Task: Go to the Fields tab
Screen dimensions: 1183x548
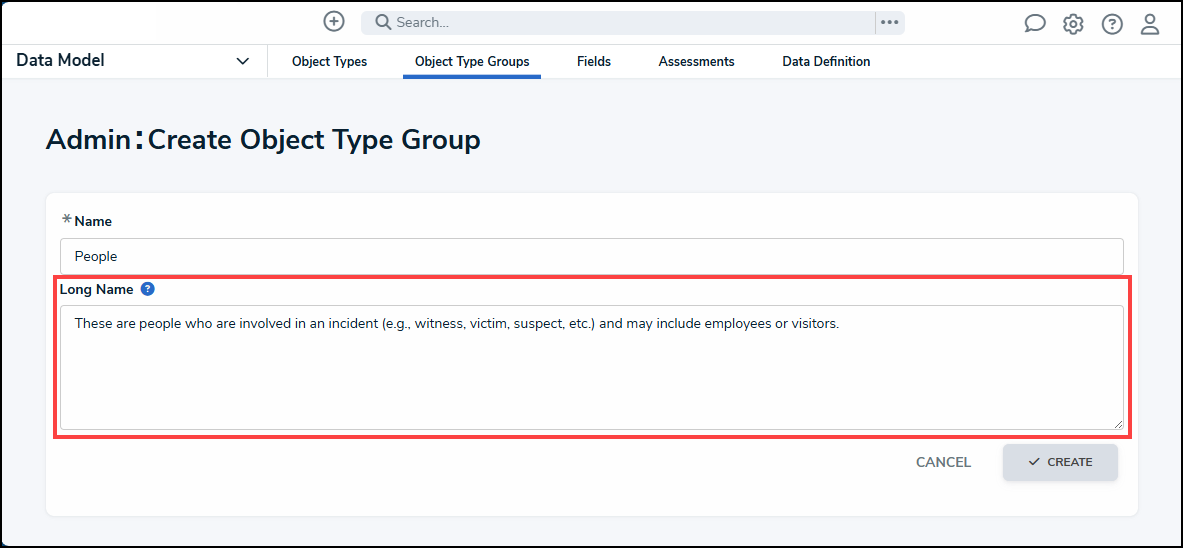Action: coord(594,62)
